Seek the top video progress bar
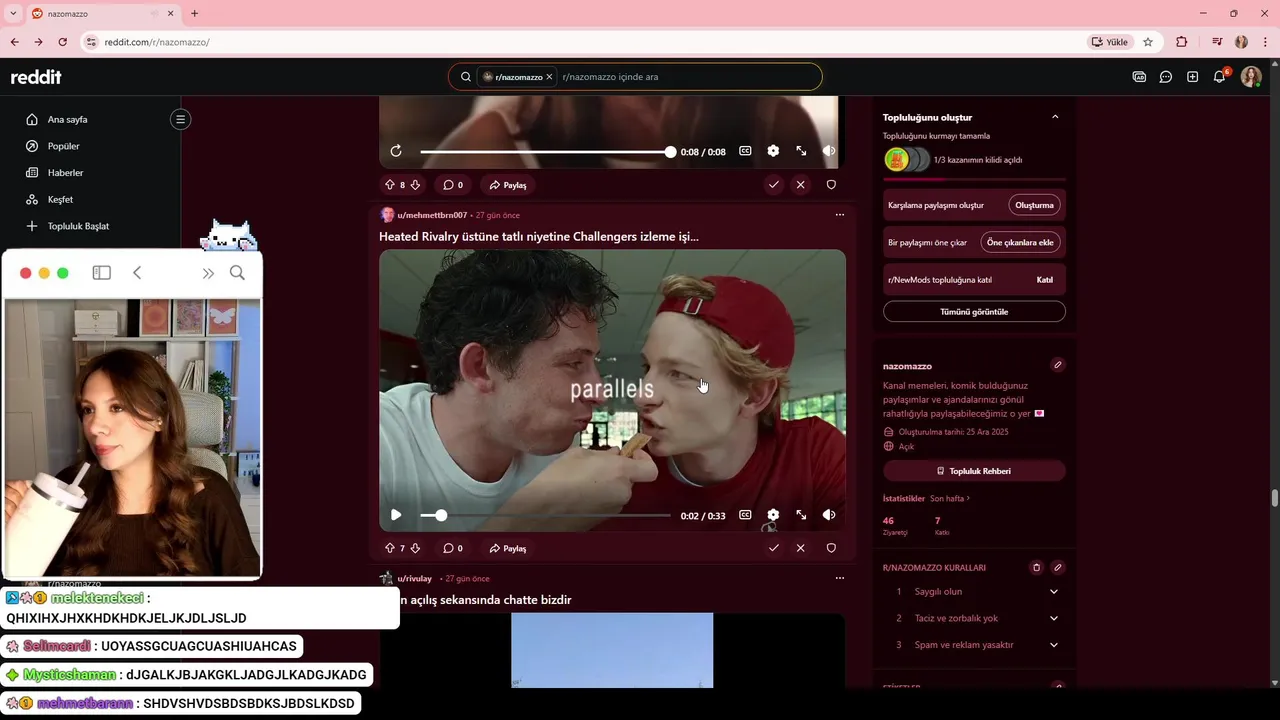The height and width of the screenshot is (720, 1280). pyautogui.click(x=545, y=151)
